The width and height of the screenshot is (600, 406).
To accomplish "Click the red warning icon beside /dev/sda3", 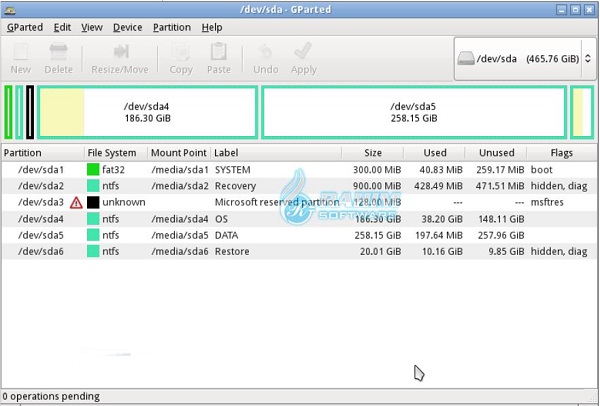I will pyautogui.click(x=76, y=202).
